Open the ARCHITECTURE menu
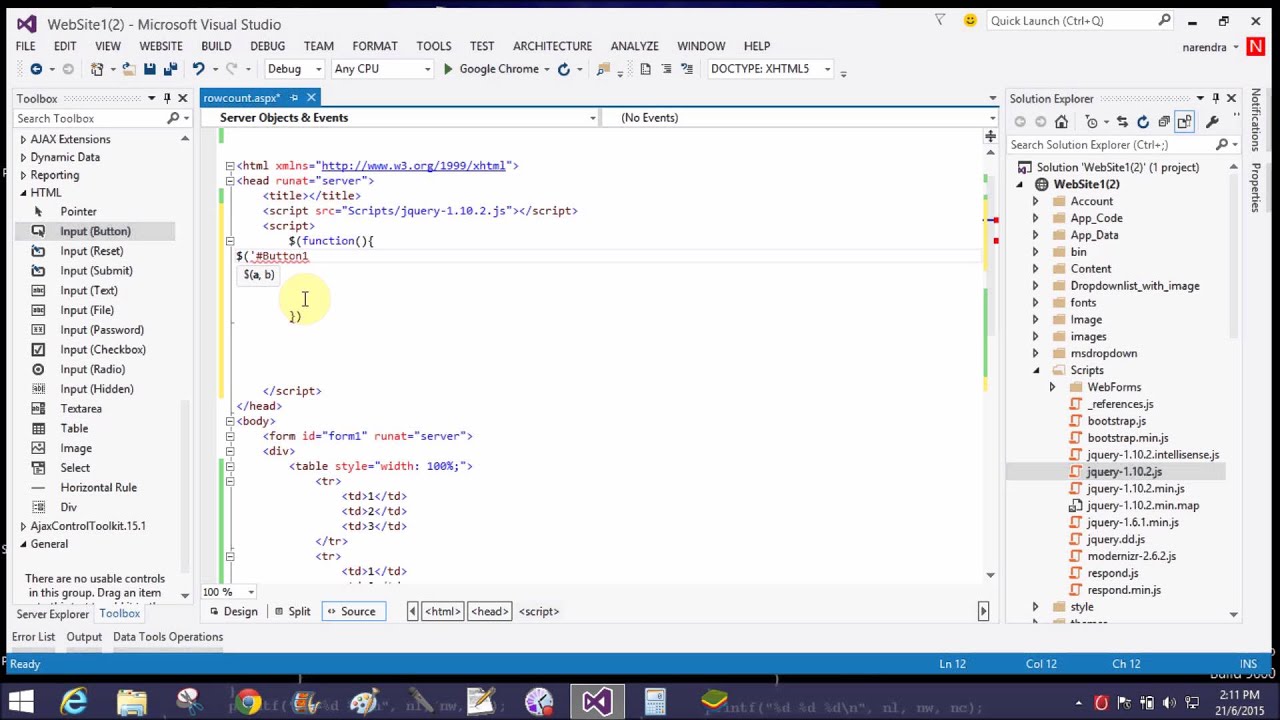Screen dimensions: 1280x720 coord(552,46)
